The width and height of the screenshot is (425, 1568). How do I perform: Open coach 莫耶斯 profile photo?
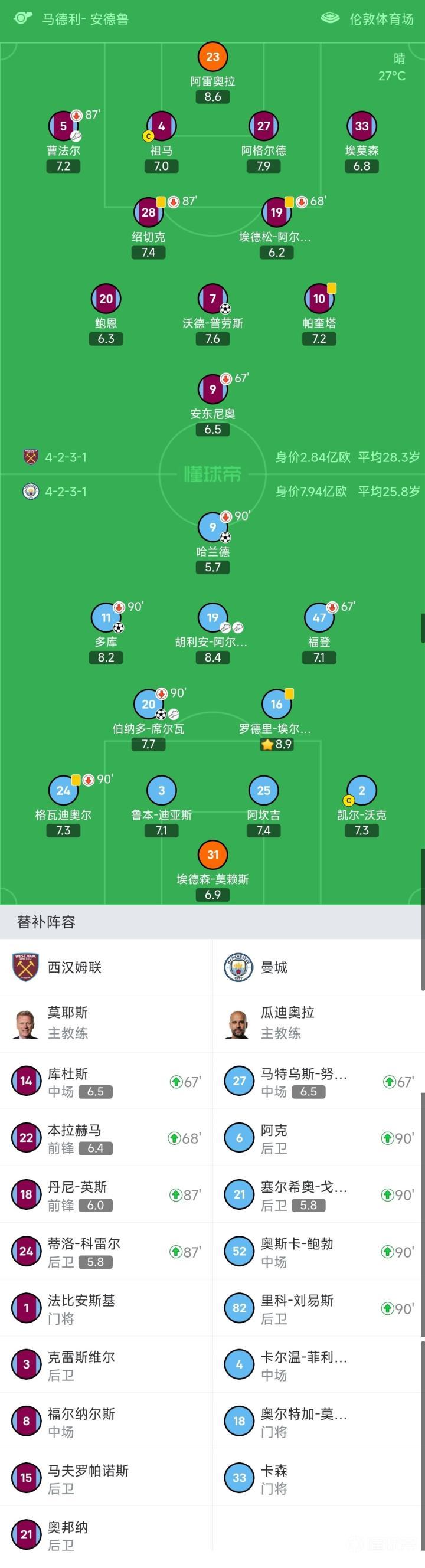click(25, 1023)
